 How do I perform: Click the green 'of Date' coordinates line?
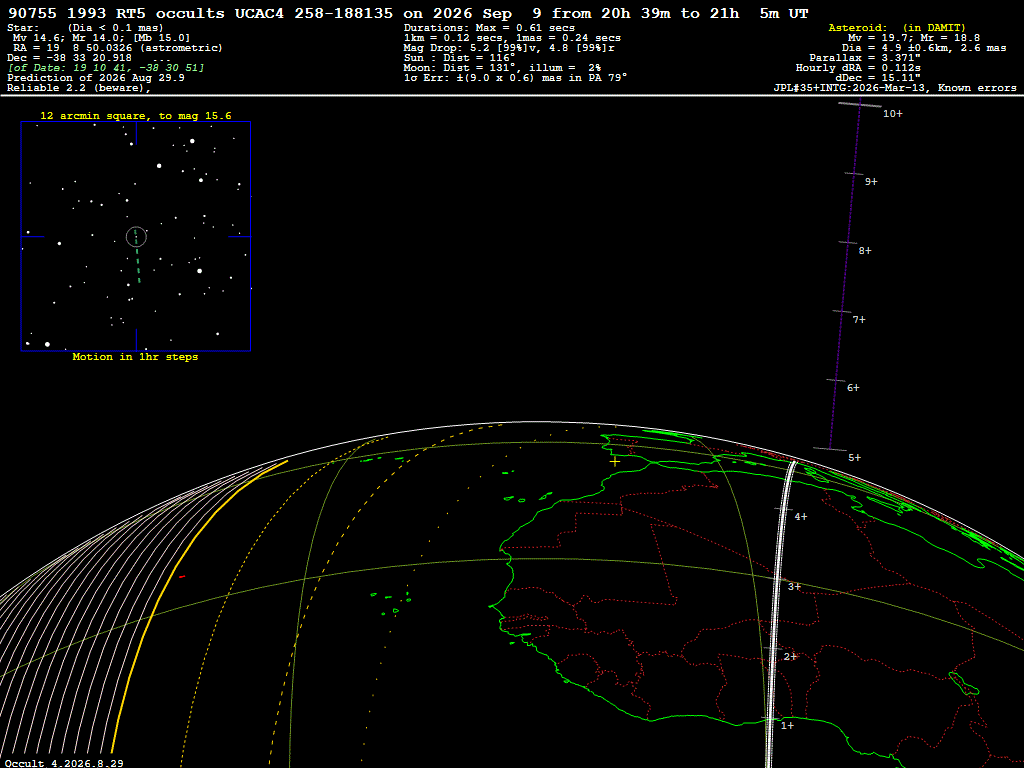tap(106, 68)
